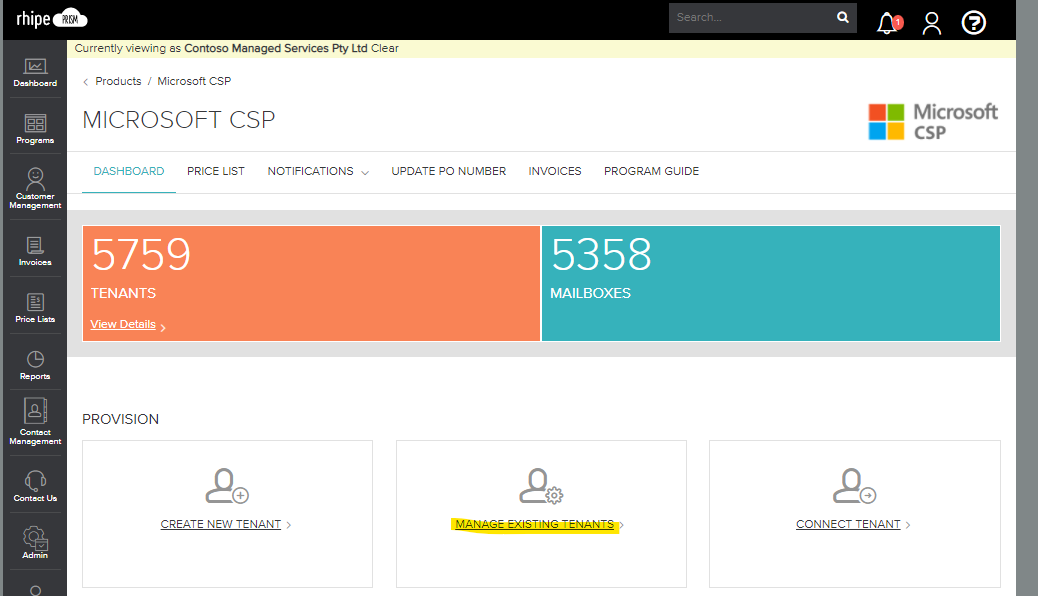The image size is (1038, 596).
Task: Click the rhipe PRISM logo
Action: click(52, 19)
